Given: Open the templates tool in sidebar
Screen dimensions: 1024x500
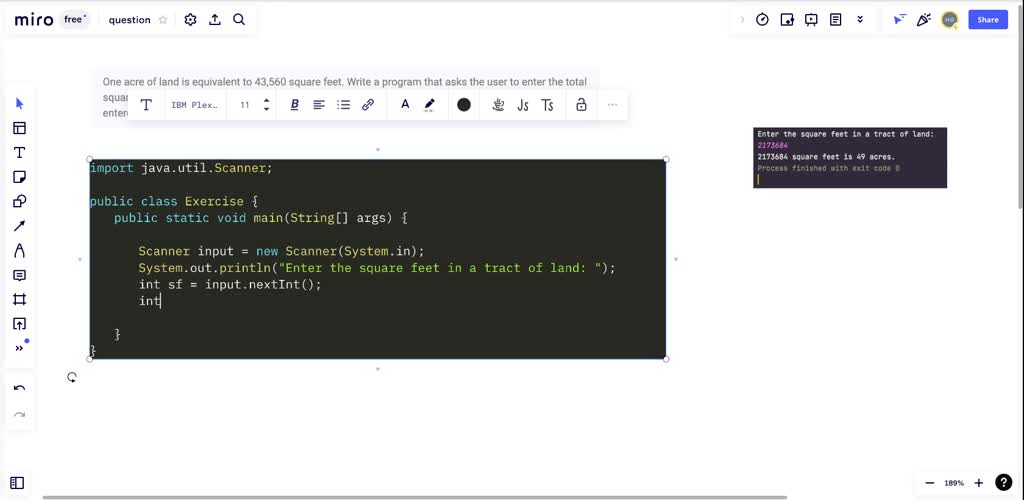Looking at the screenshot, I should pos(19,128).
